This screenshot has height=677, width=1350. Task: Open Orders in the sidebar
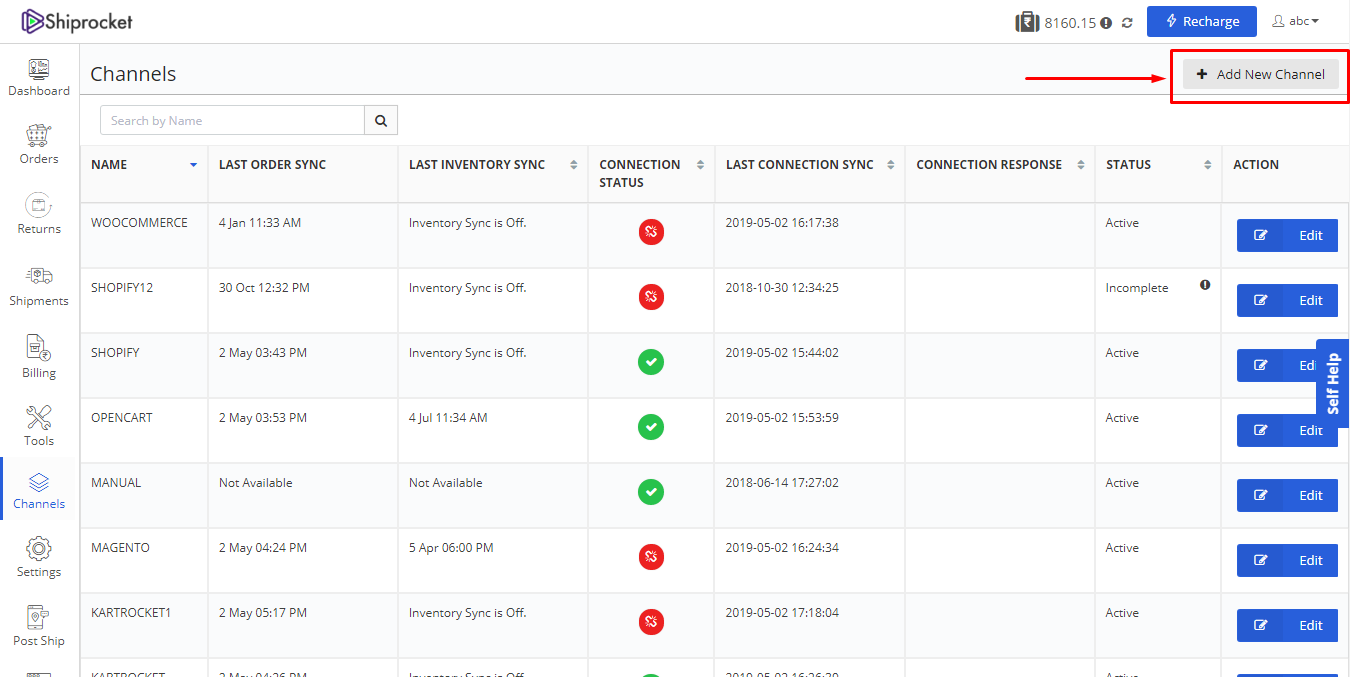pos(39,145)
